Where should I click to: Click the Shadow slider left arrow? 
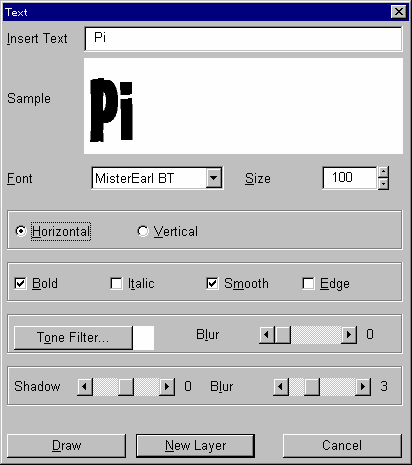[85, 387]
